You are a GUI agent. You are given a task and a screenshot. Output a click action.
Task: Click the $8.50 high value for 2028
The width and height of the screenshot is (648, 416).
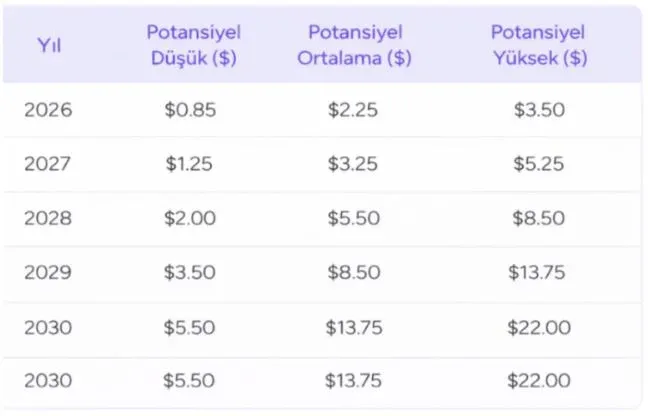540,218
